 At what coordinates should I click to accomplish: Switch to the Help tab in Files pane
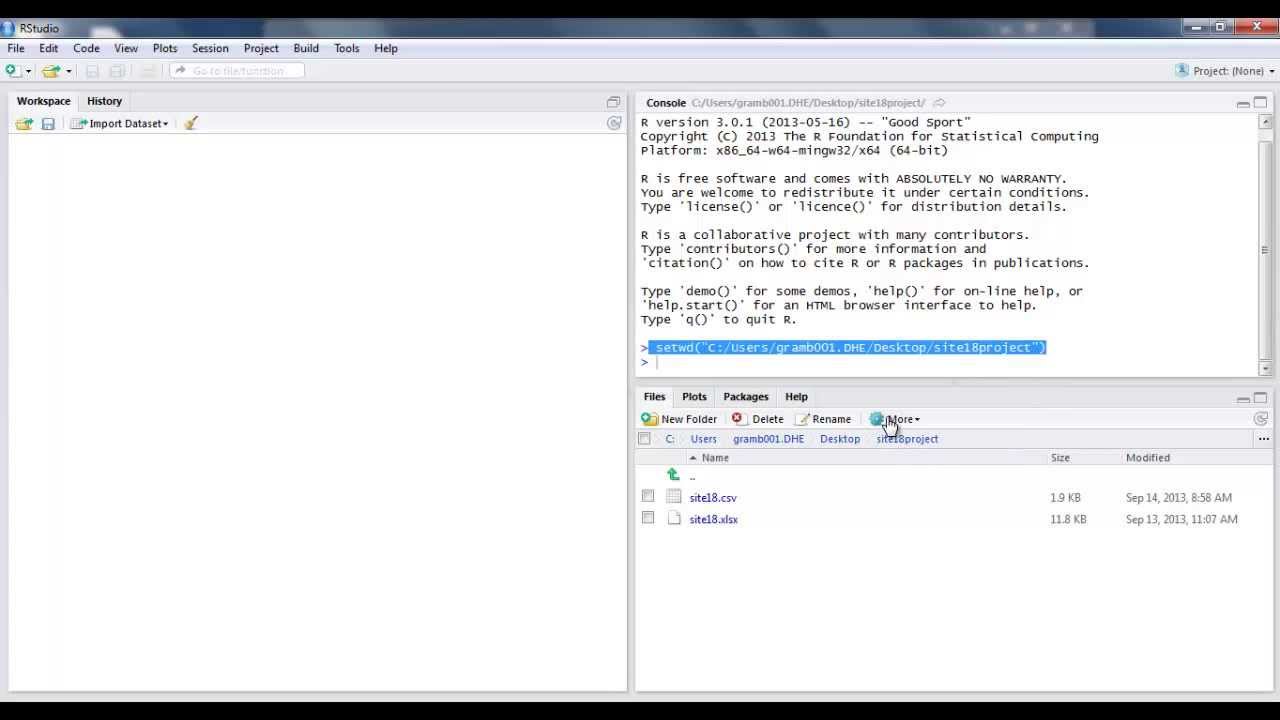[796, 397]
